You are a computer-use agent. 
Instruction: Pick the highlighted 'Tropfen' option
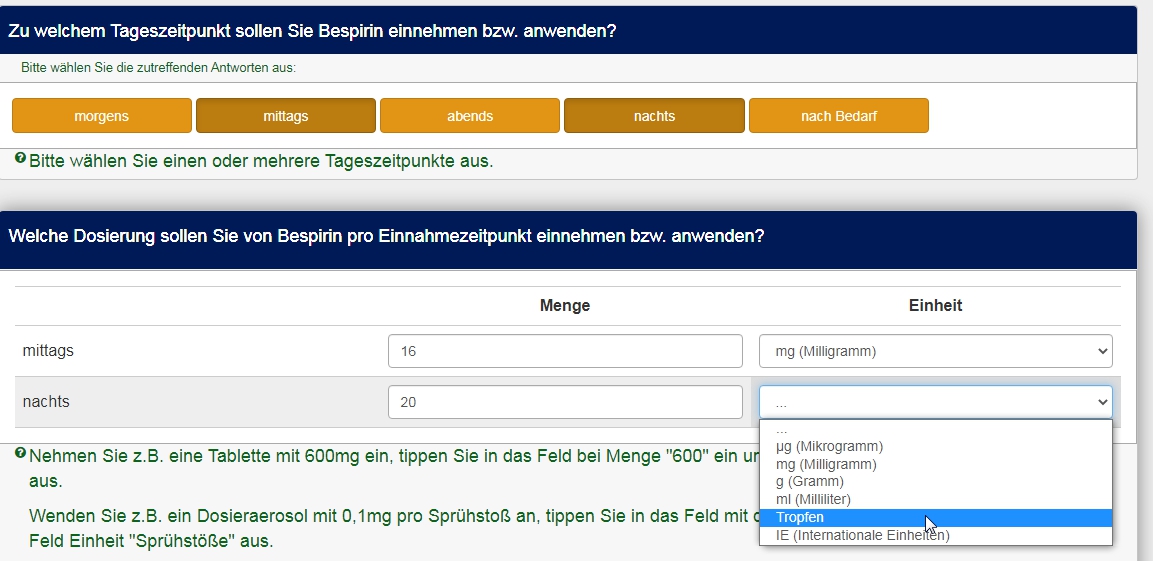(x=800, y=517)
